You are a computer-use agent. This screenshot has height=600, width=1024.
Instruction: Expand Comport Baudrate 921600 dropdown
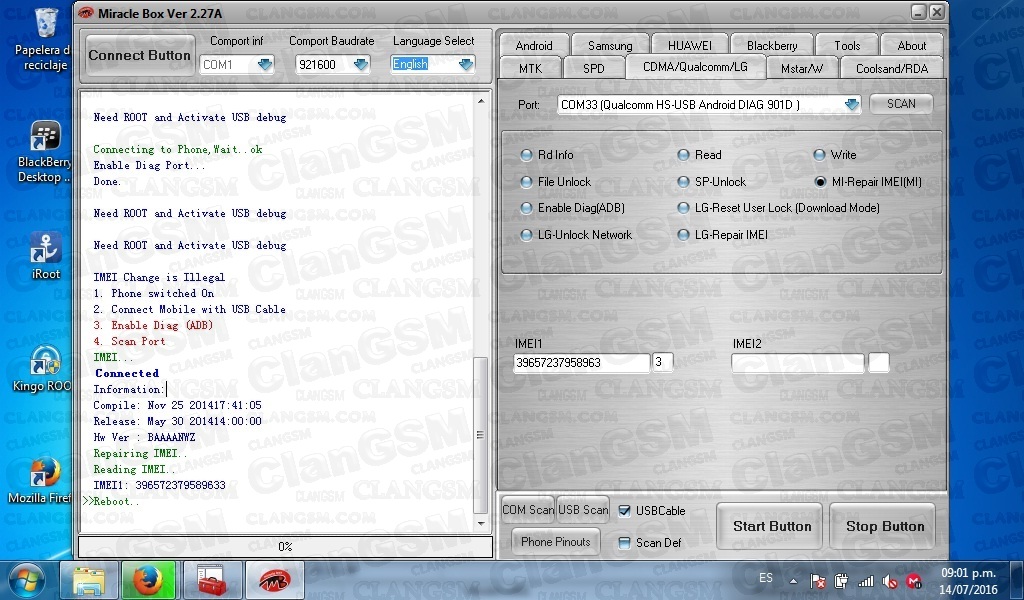pyautogui.click(x=360, y=65)
